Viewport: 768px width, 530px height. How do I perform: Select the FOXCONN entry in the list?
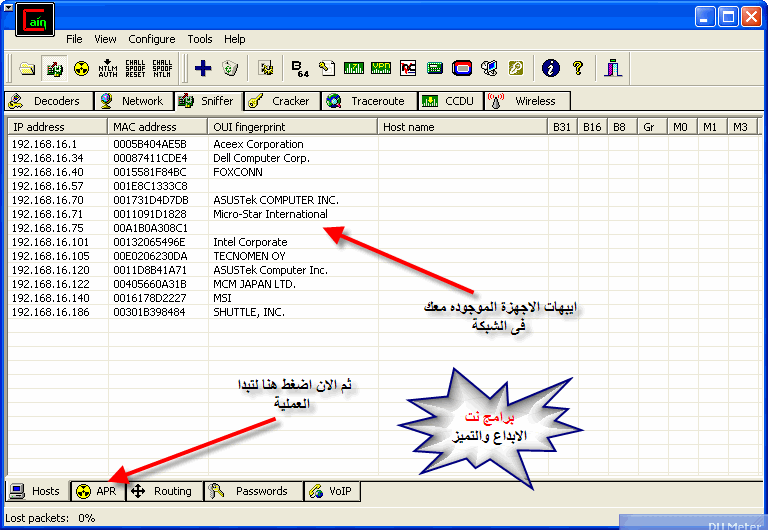click(238, 172)
